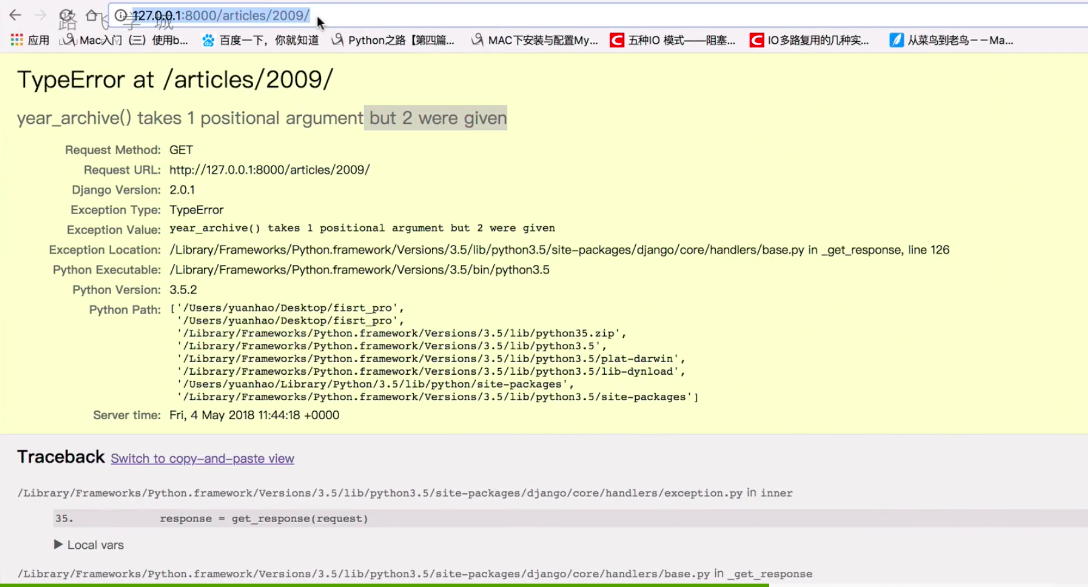Open the Python之路 bookmark

(x=393, y=40)
